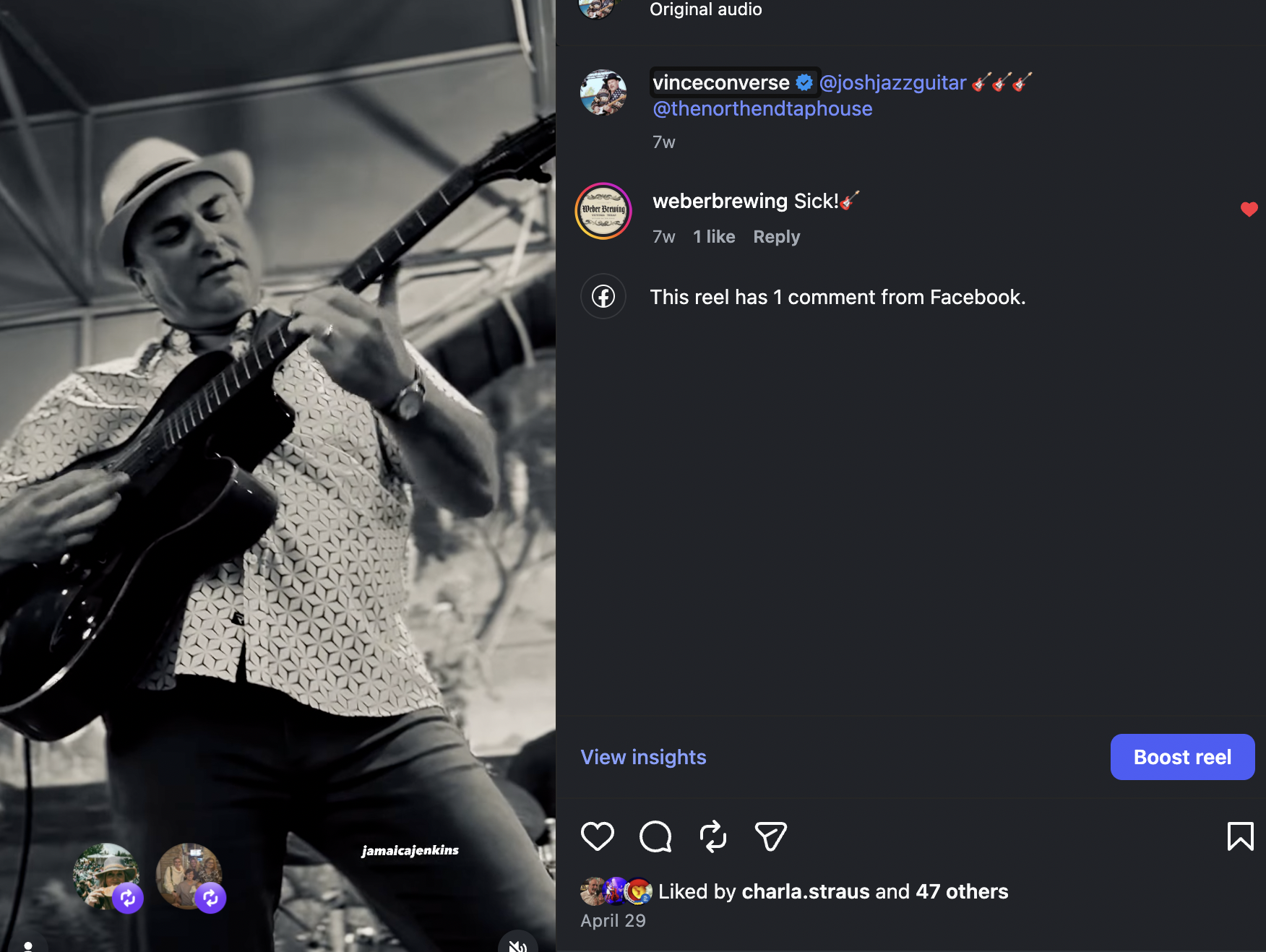
Task: Open charla.straus profile from likes
Action: tap(806, 891)
